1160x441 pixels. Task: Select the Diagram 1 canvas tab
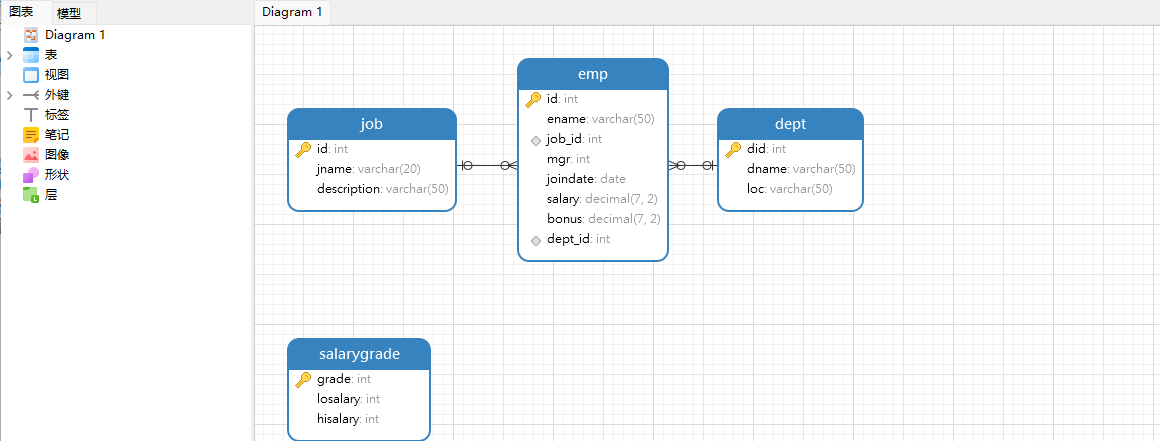(x=292, y=12)
